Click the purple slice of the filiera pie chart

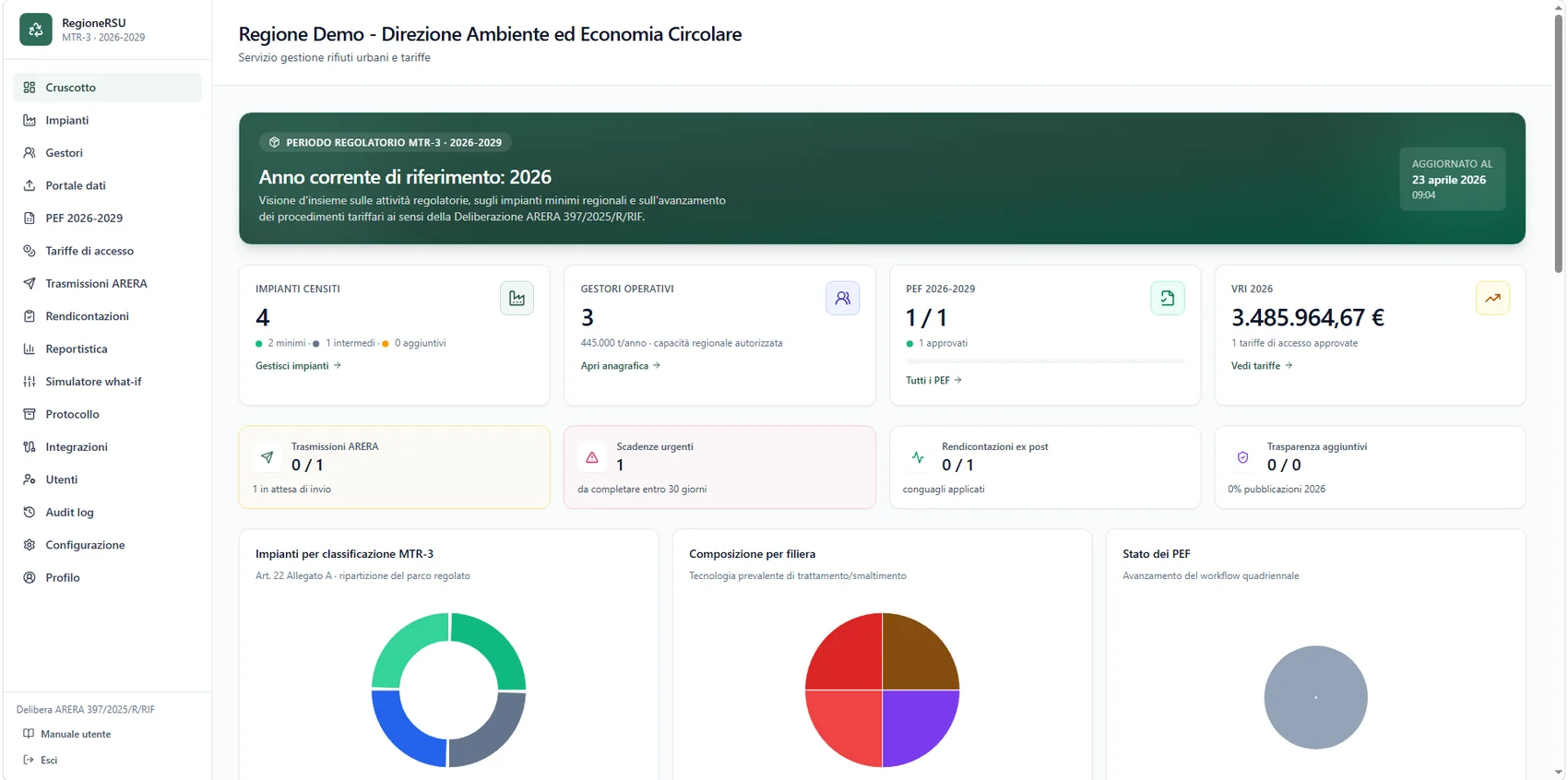point(920,727)
